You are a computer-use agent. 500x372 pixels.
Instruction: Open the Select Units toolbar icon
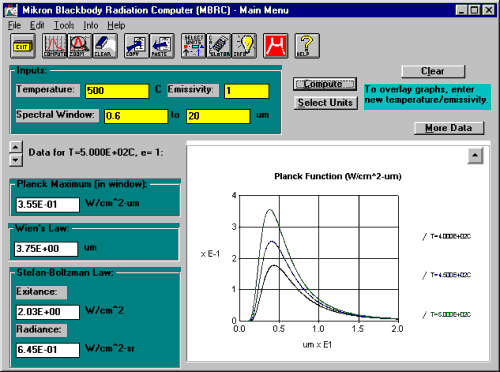[x=194, y=46]
